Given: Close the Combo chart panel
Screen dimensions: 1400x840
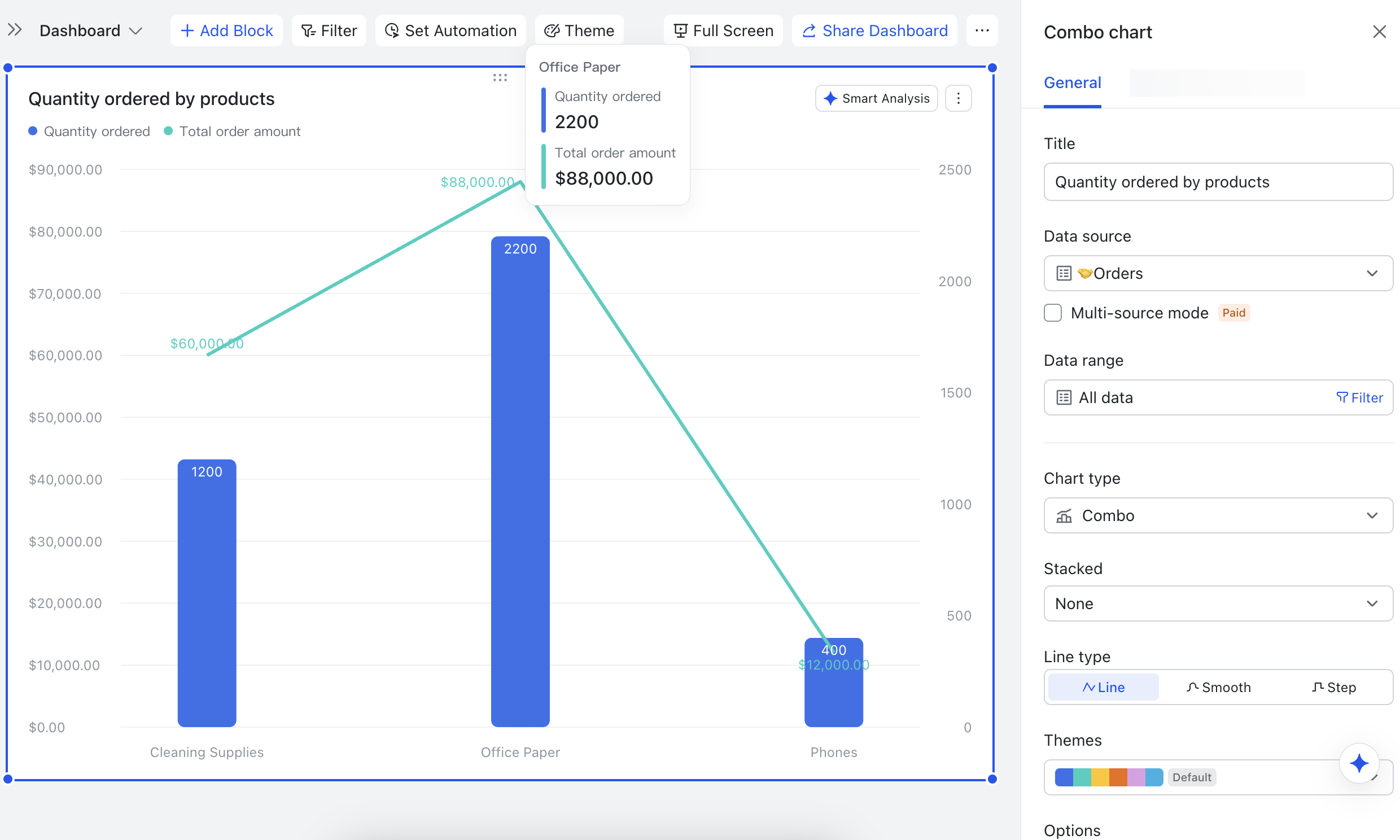Looking at the screenshot, I should click(x=1379, y=32).
